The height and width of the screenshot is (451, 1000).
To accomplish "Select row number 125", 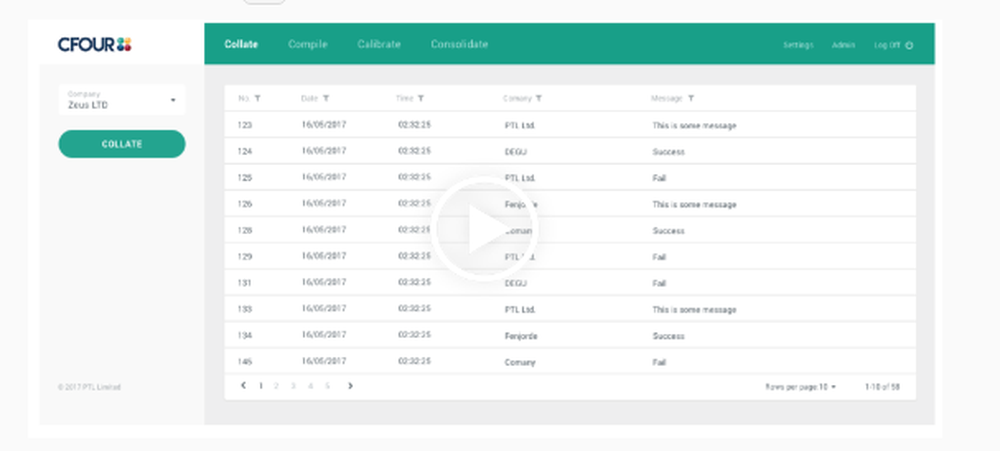I will tap(570, 177).
